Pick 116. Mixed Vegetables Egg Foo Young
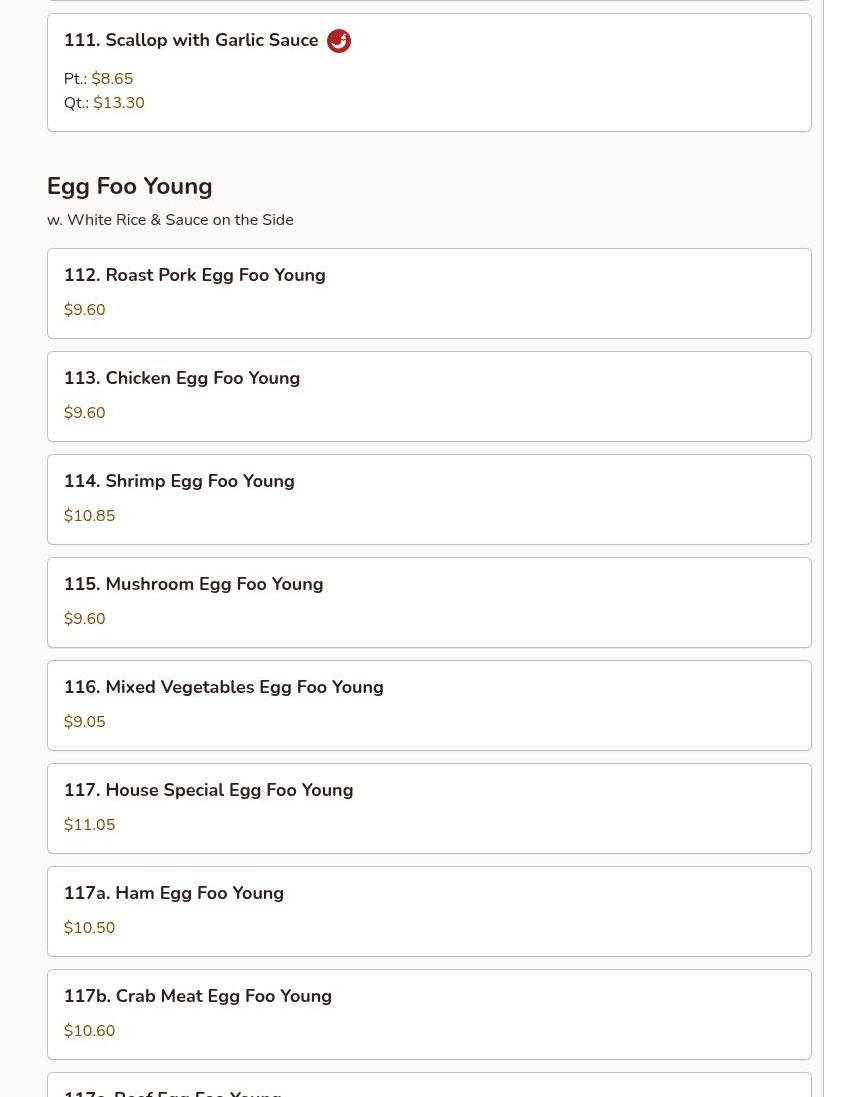Screen dimensions: 844x1097 [x=429, y=705]
